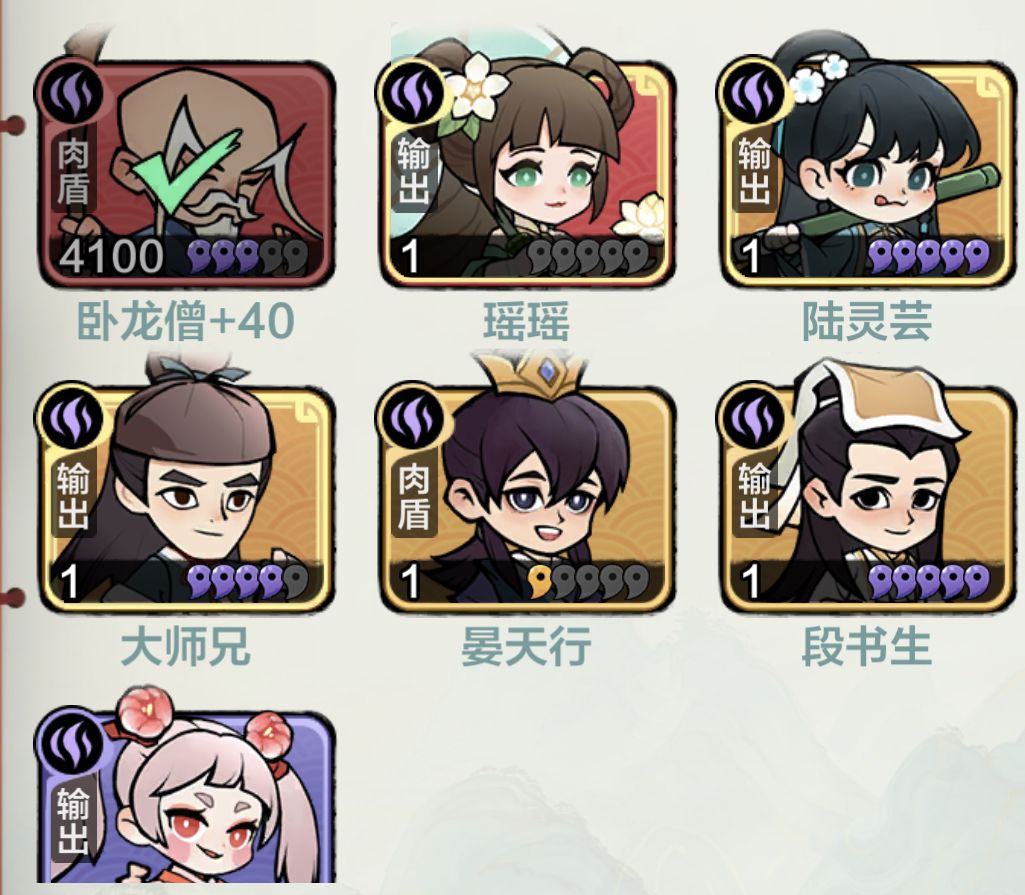Tap the purple flame icon on 陆灵芸

coord(753,94)
